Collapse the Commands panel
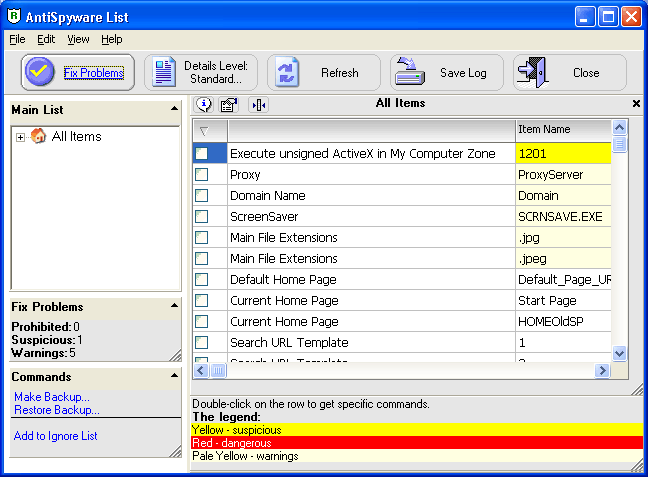Screen dimensions: 648x477 pos(174,376)
